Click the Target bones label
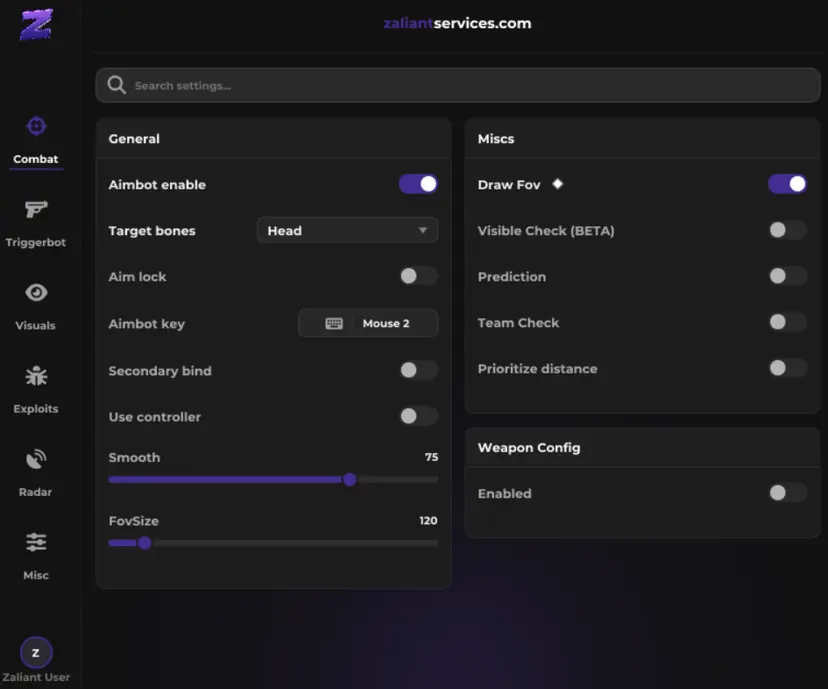This screenshot has height=689, width=828. (152, 231)
